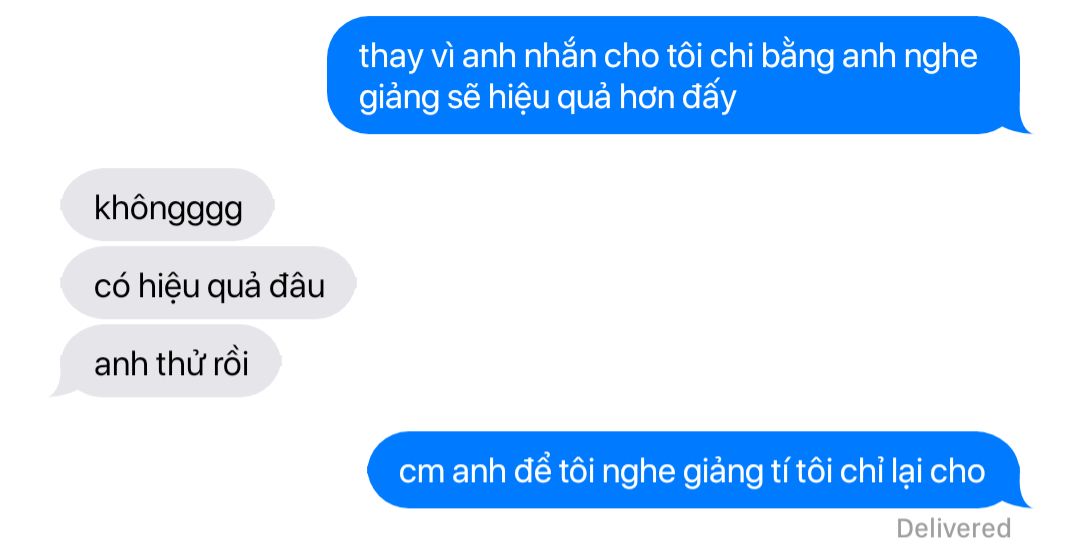Click the word 'đâu' in the gray bubble

(x=296, y=285)
